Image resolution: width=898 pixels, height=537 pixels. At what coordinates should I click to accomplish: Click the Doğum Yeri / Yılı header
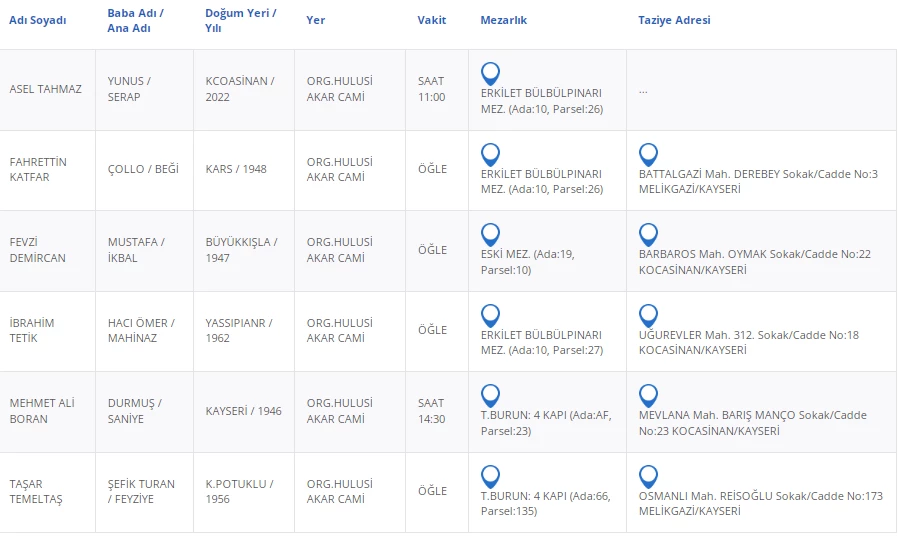(241, 20)
